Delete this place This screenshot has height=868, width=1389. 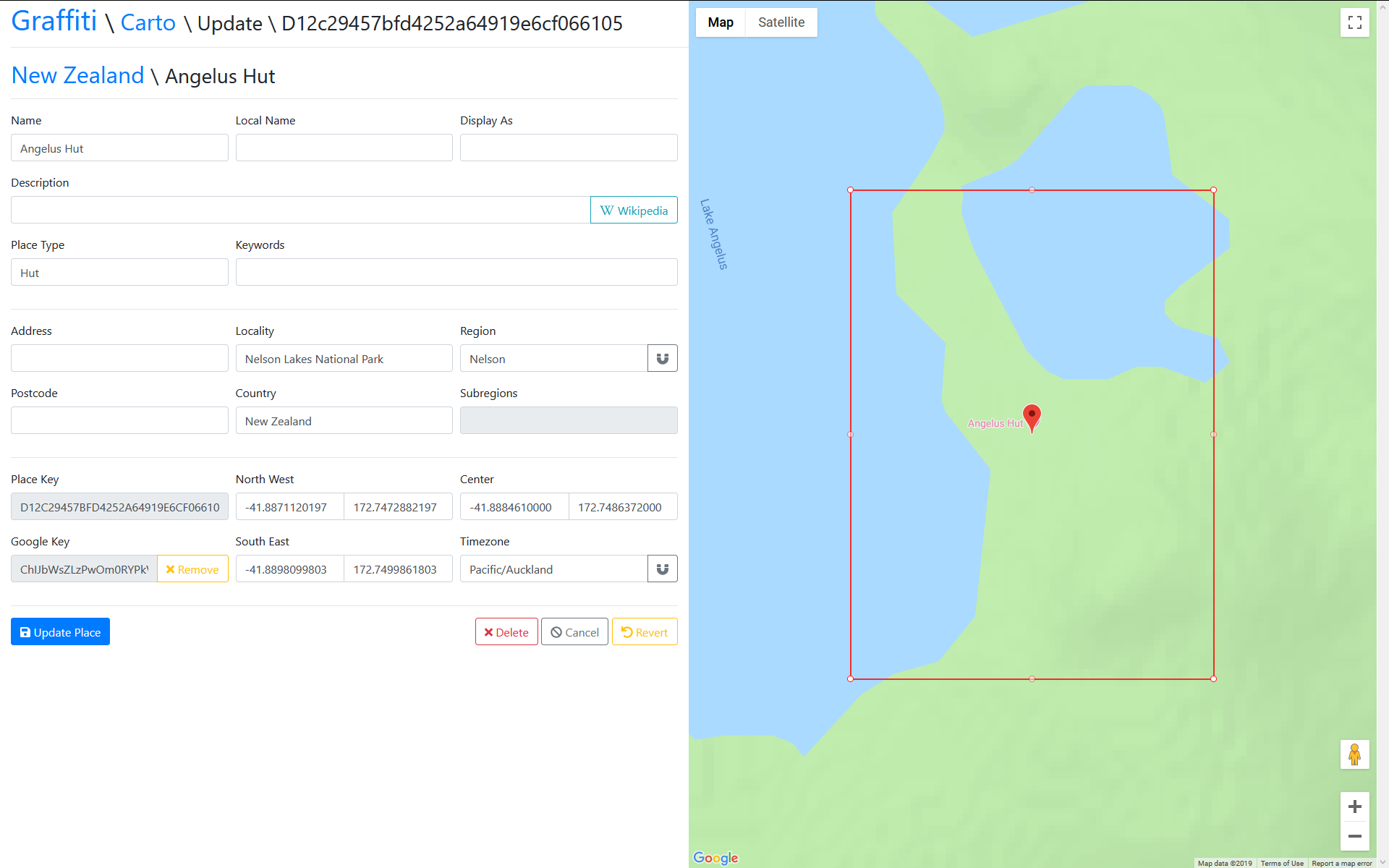(506, 632)
